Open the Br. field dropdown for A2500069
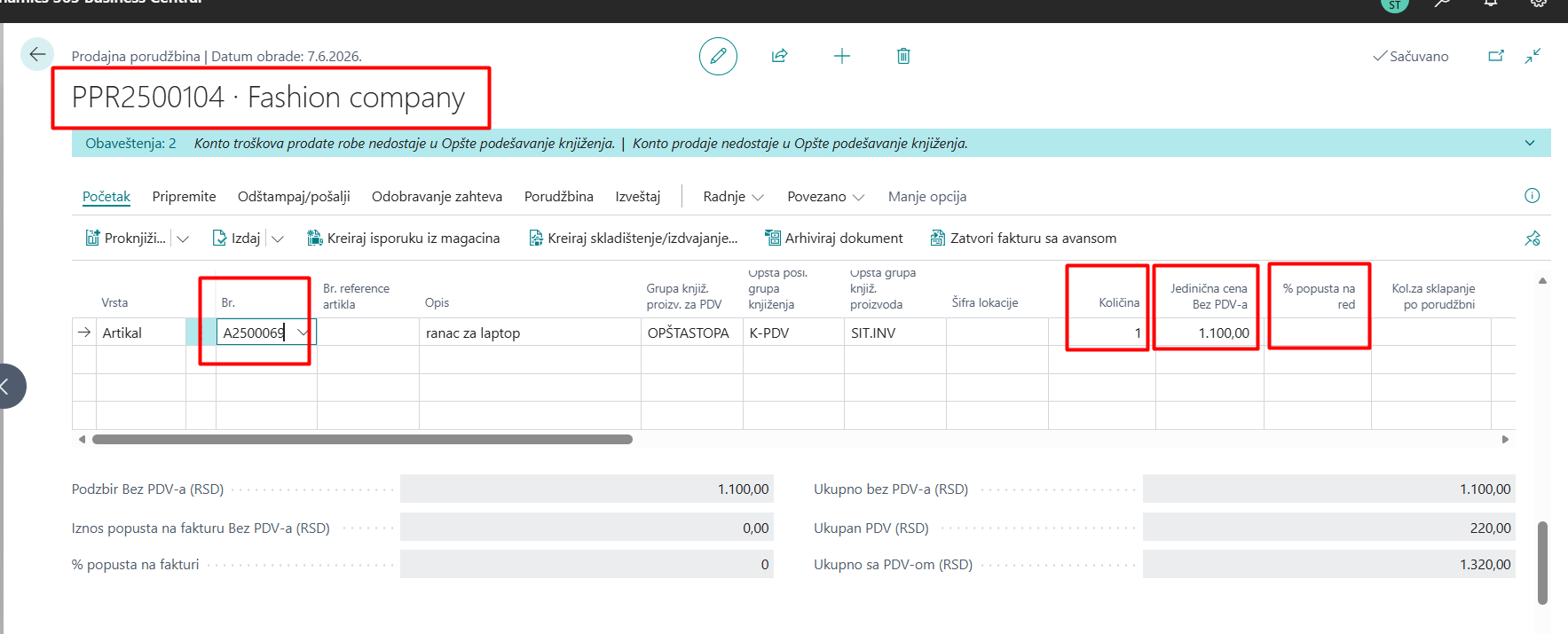This screenshot has width=1568, height=634. tap(303, 333)
